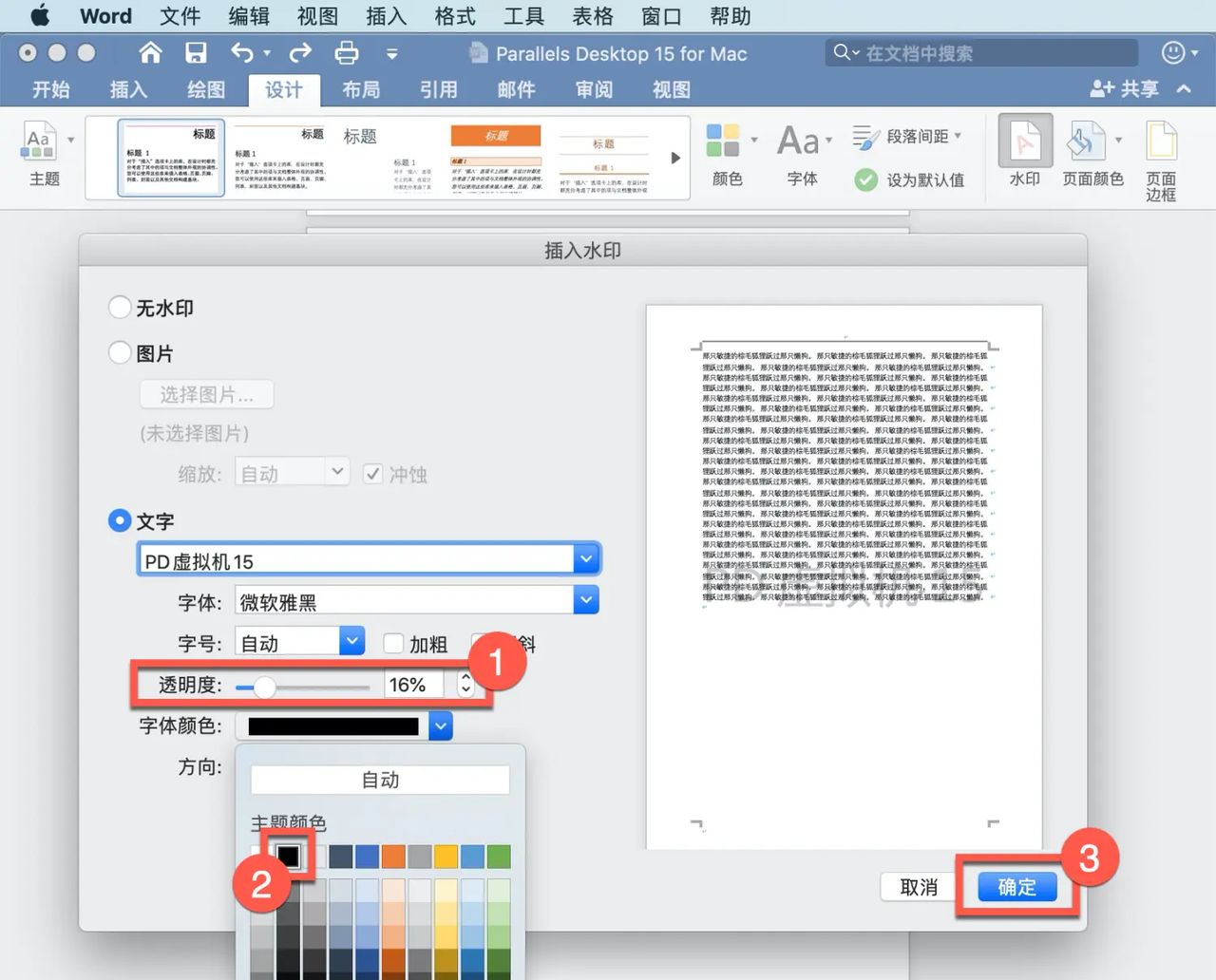Switch to the 邮件 ribbon tab
The width and height of the screenshot is (1216, 980).
516,89
